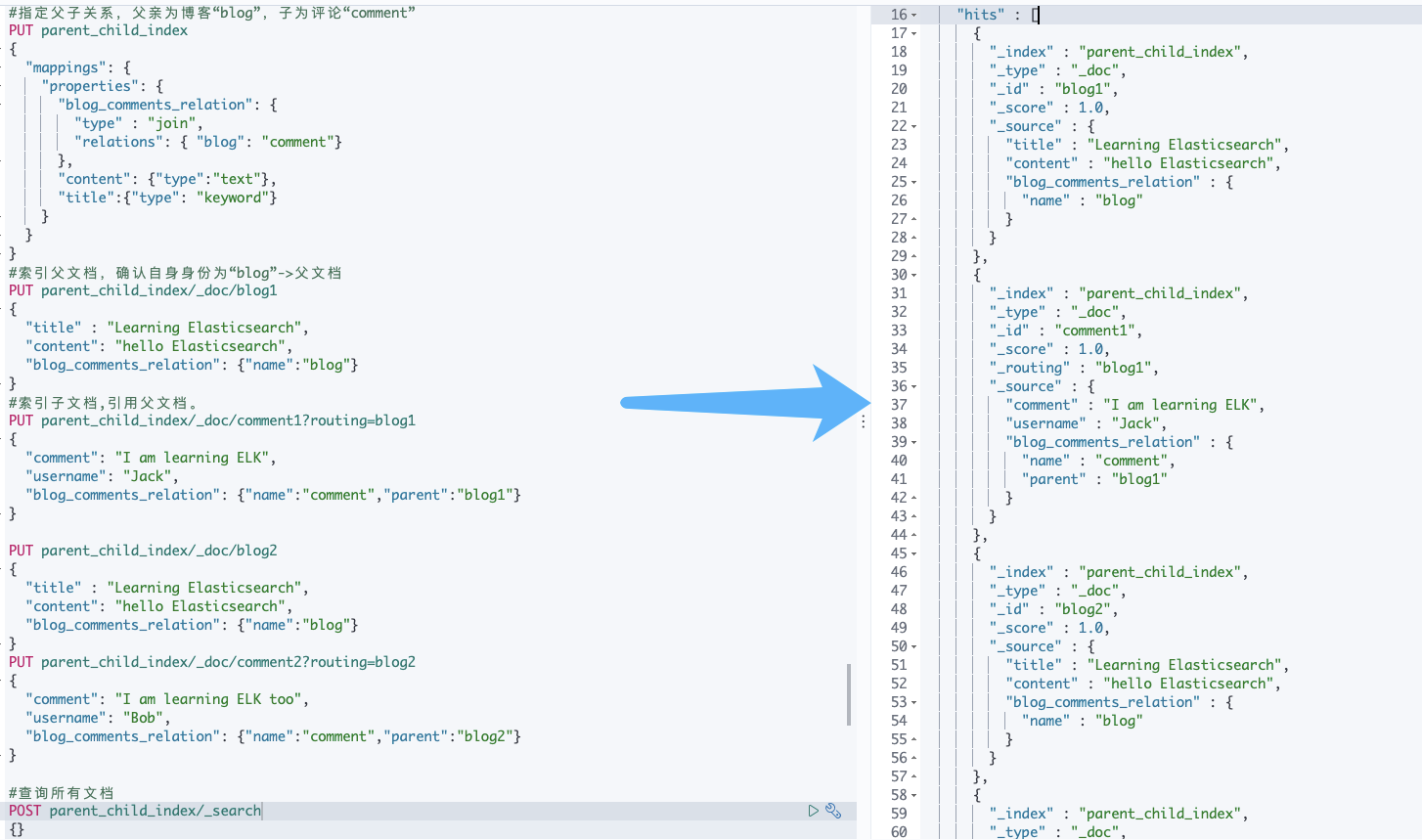
Task: Fold blog_comments_relation at line 39
Action: point(914,442)
